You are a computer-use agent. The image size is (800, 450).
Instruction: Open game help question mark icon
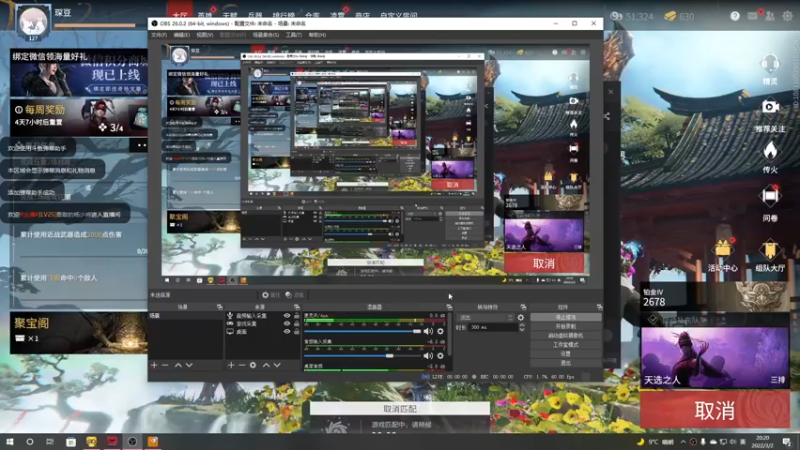(735, 16)
